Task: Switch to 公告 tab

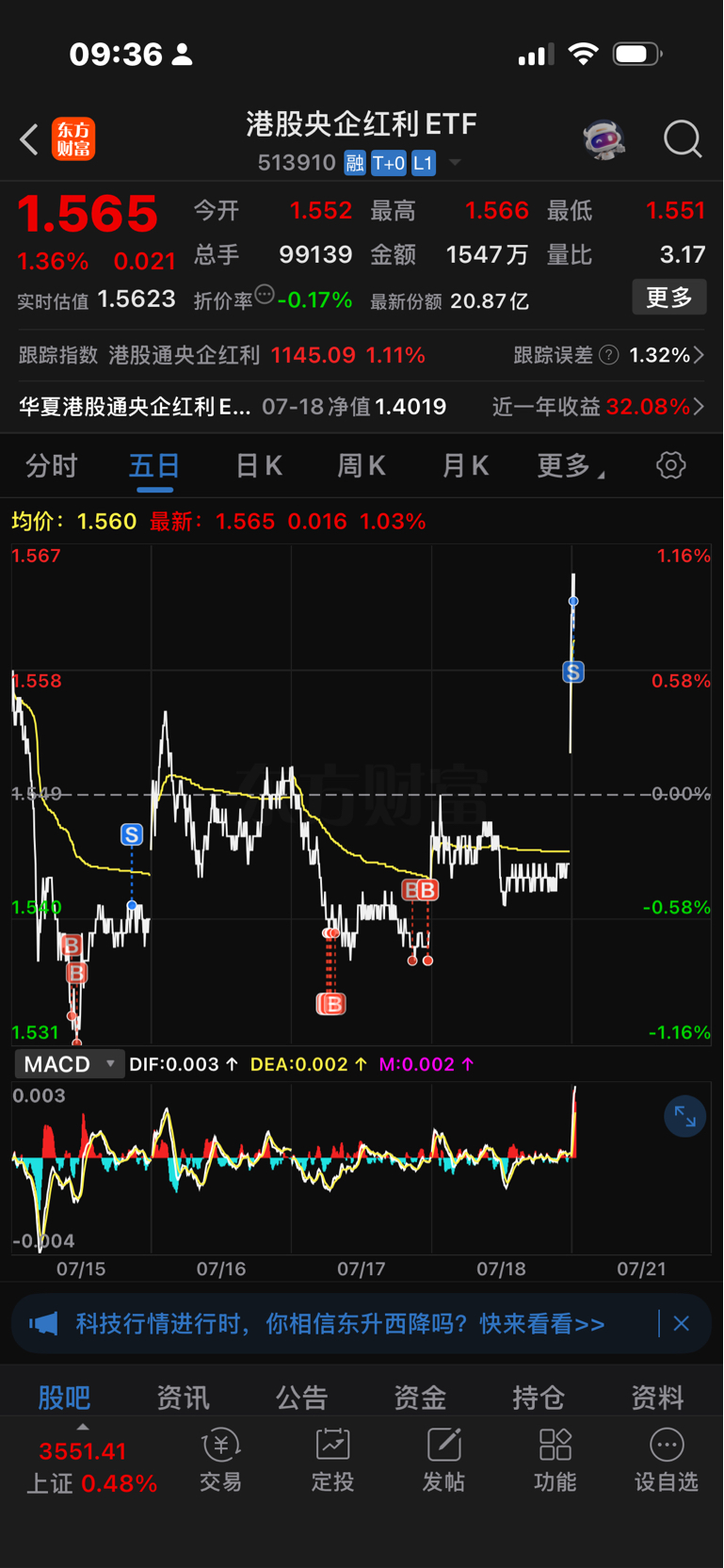Action: tap(301, 1398)
